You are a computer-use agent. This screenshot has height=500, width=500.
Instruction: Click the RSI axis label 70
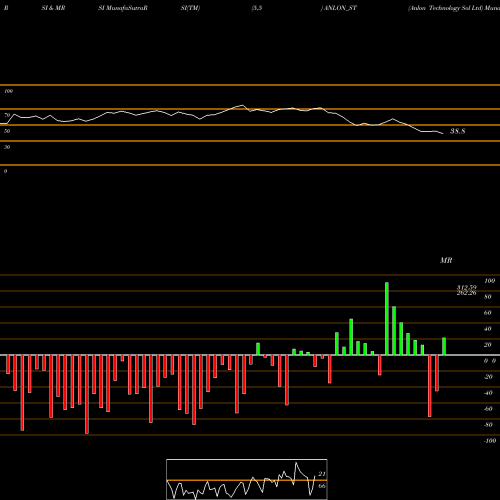[x=7, y=115]
